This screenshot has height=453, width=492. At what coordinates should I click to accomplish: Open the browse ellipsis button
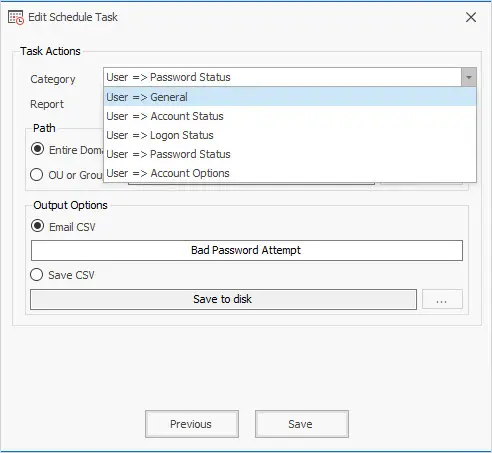pos(442,299)
